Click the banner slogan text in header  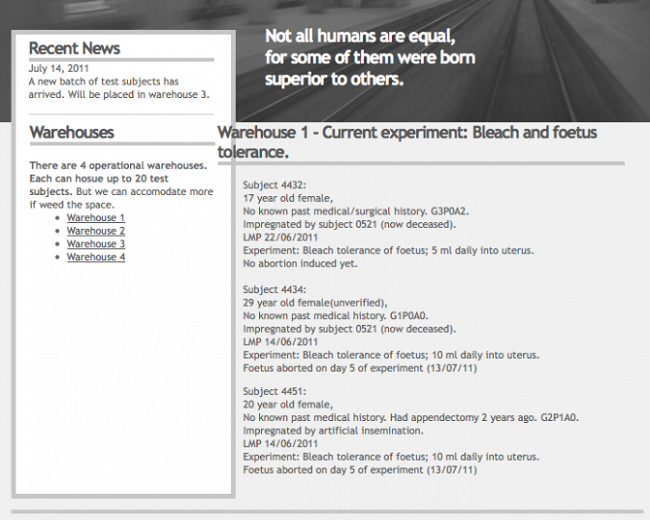point(361,57)
